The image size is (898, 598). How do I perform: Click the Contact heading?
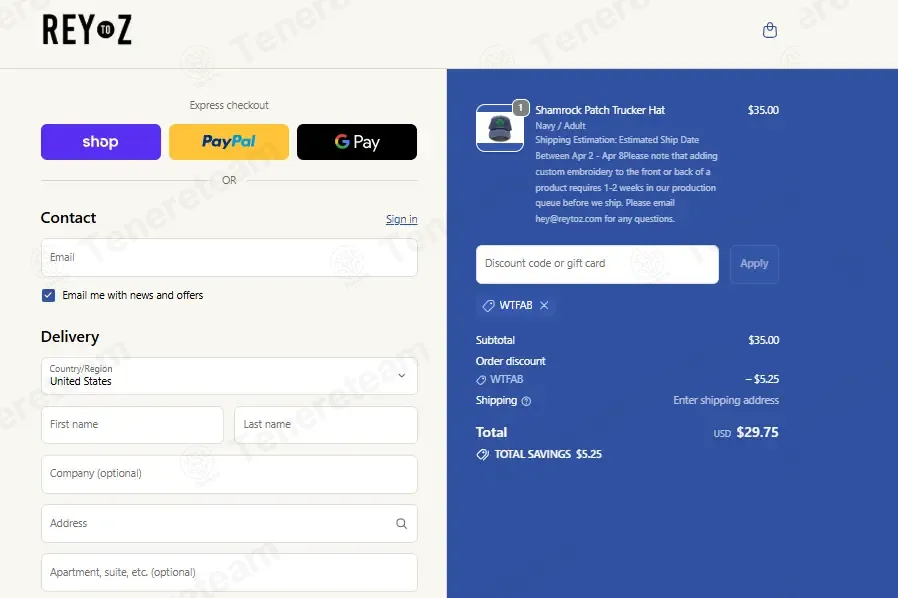click(x=68, y=218)
